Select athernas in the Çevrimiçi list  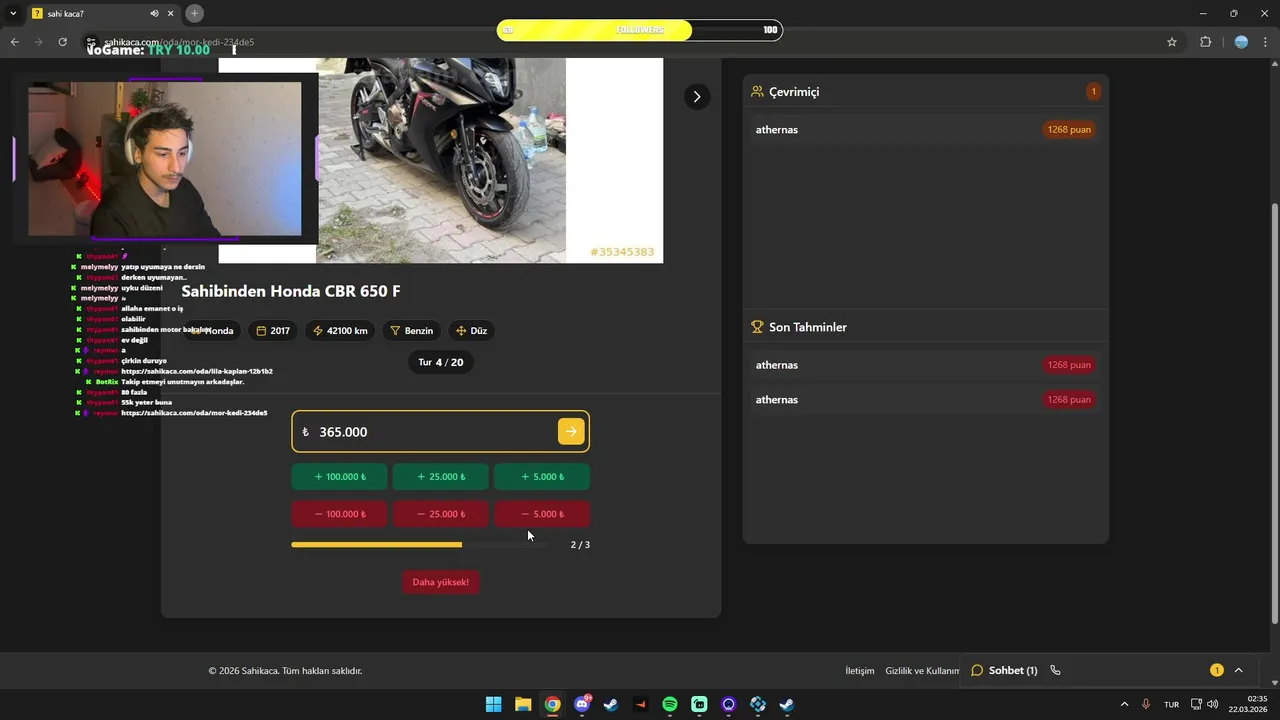[x=925, y=129]
